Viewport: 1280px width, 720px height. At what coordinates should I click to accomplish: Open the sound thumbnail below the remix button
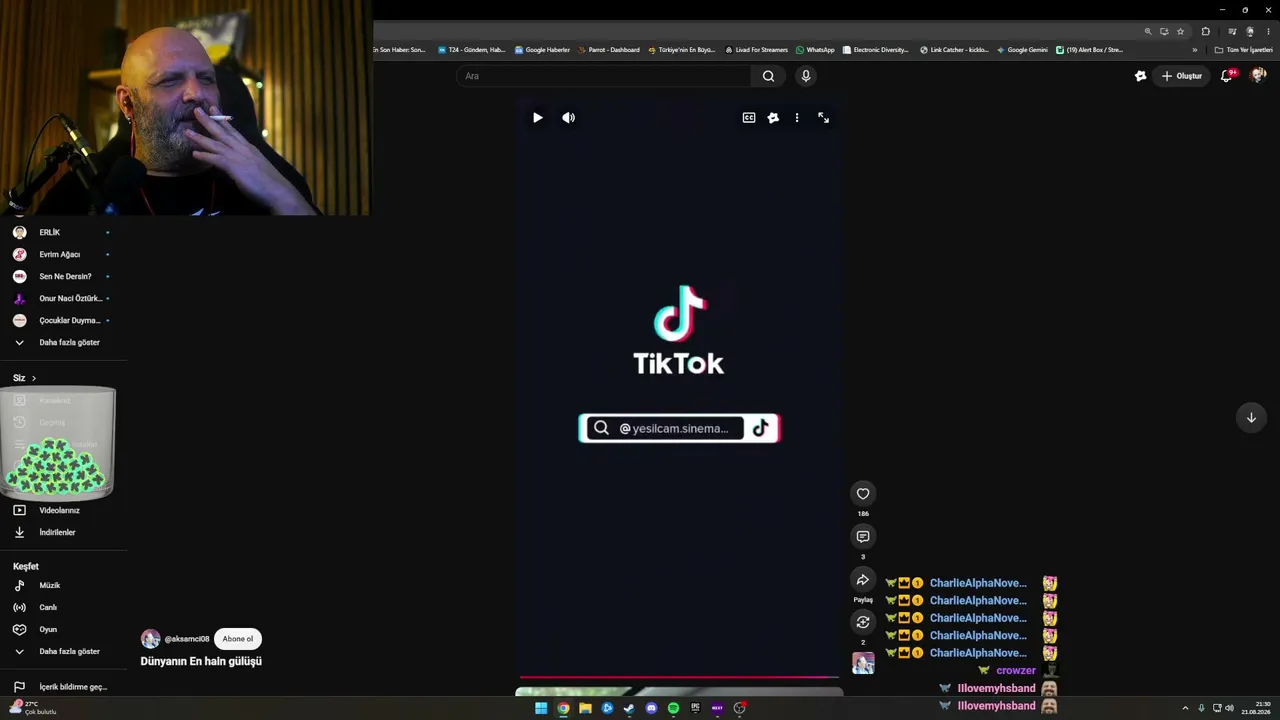[863, 663]
